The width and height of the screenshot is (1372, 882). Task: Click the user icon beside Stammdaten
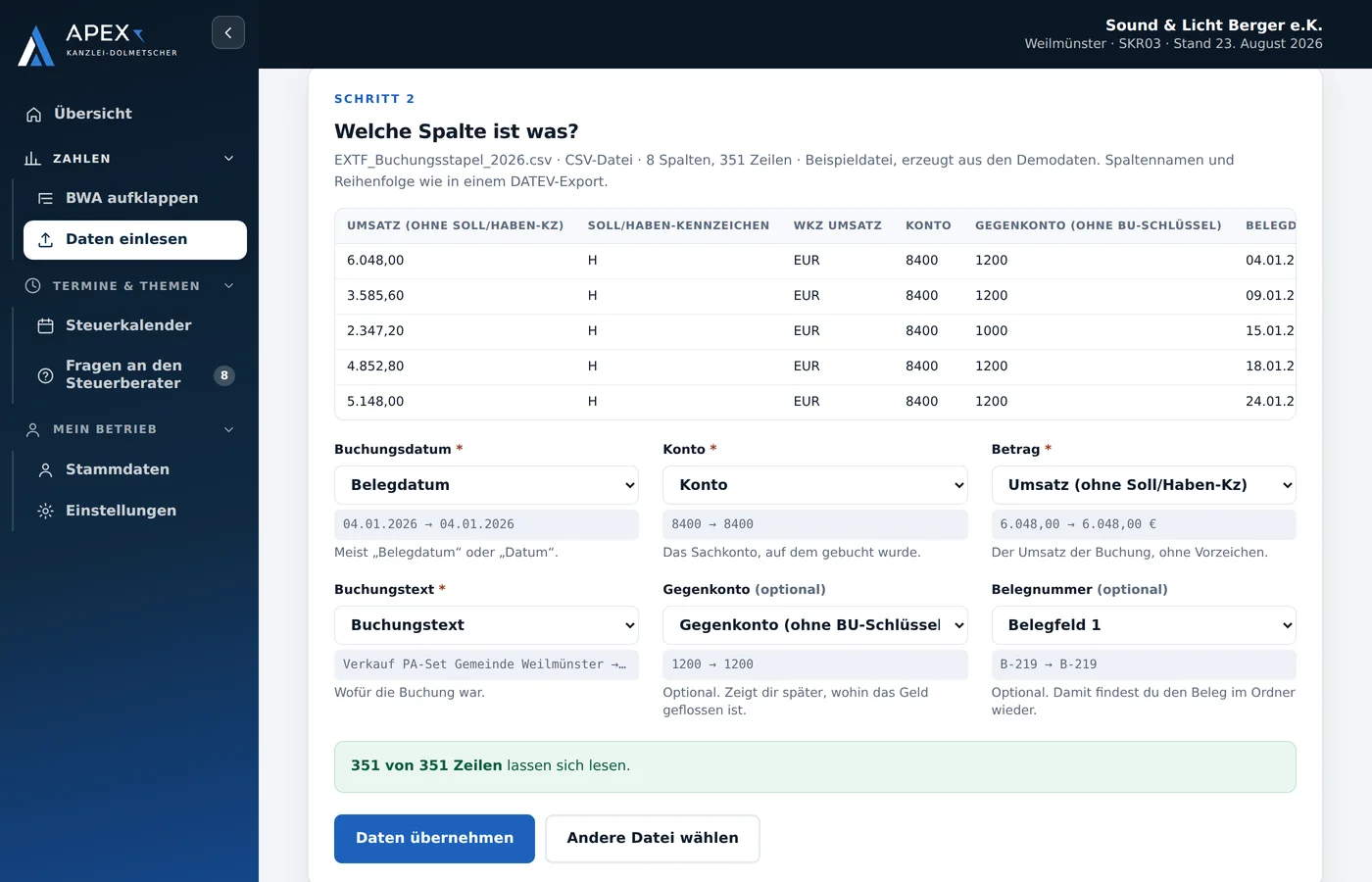pyautogui.click(x=45, y=470)
